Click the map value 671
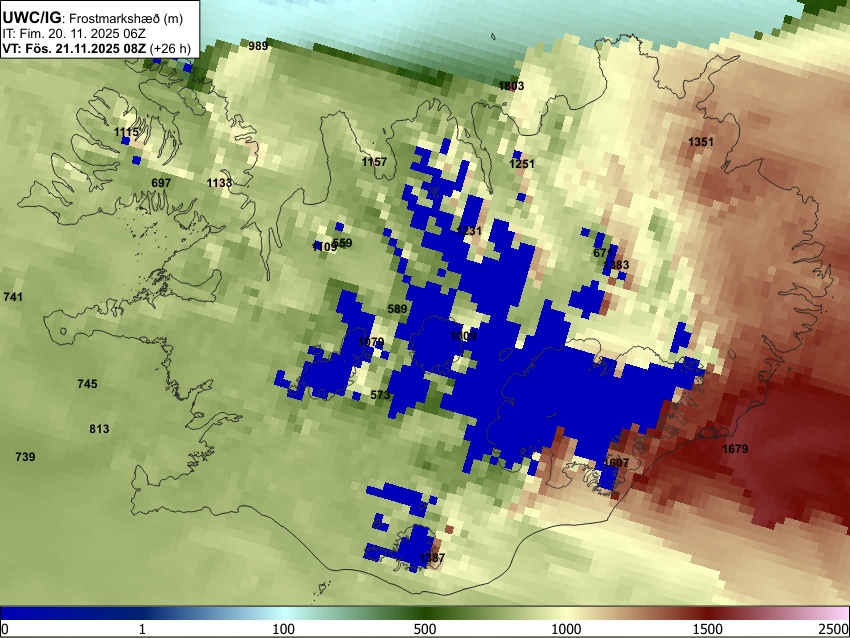Screen dimensions: 850x638 click(603, 253)
